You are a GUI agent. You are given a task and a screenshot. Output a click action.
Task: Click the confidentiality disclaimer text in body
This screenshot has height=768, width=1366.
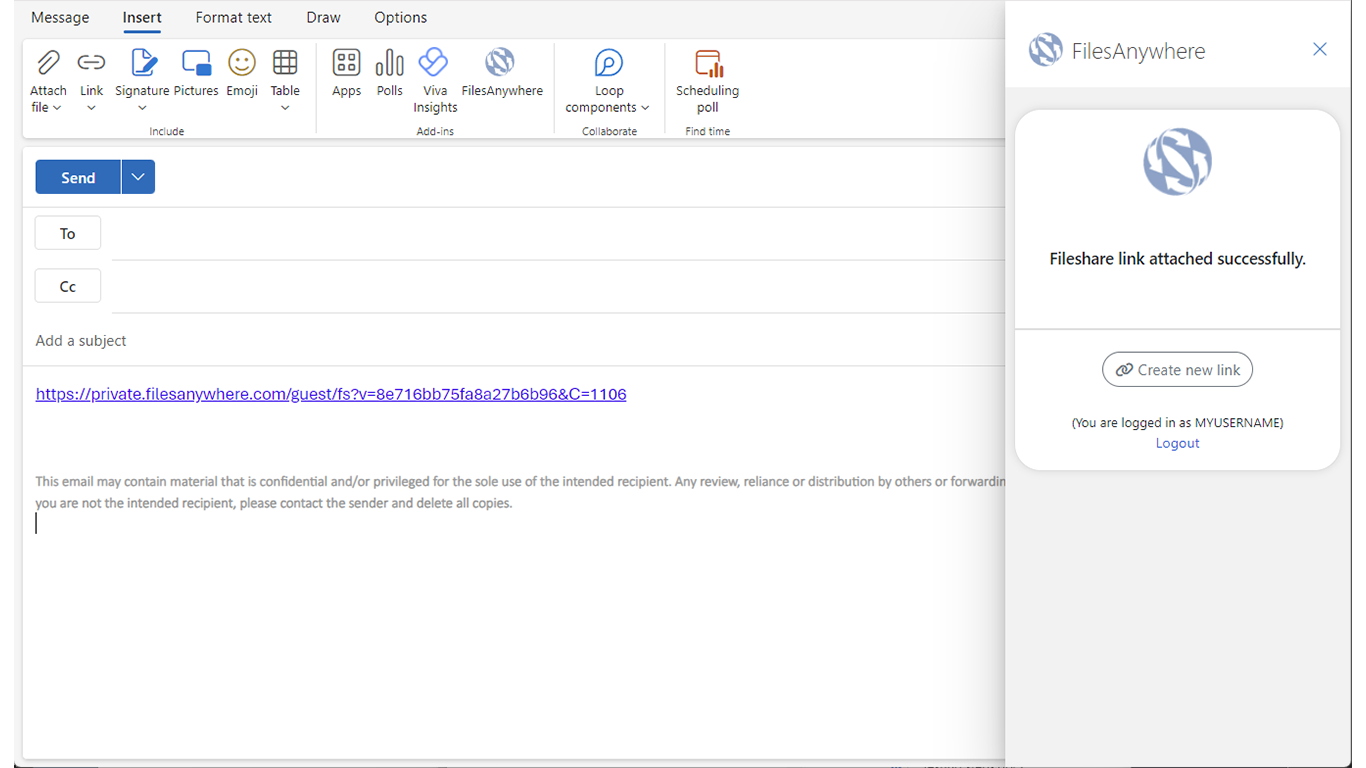point(520,492)
